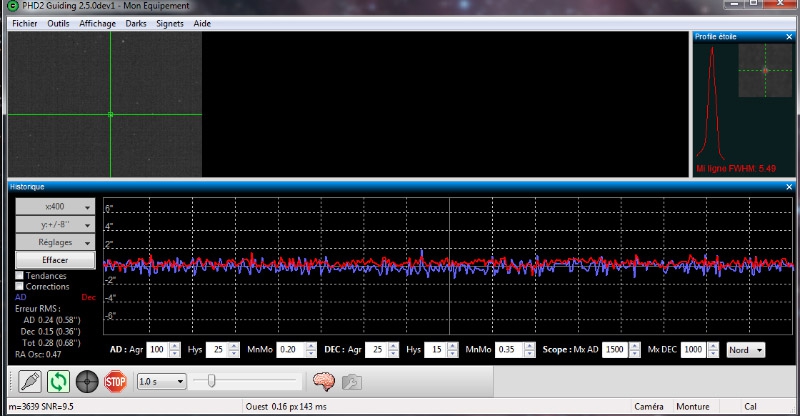Viewport: 800px width, 416px height.
Task: Adjust the gamma slider in toolbar
Action: click(x=211, y=381)
